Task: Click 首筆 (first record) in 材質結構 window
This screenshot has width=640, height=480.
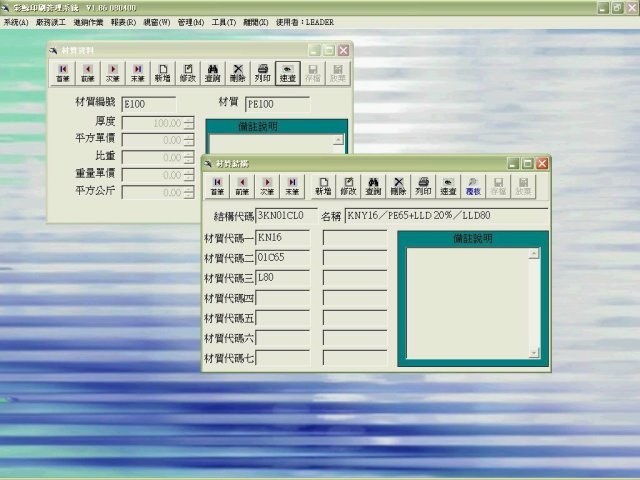Action: point(217,185)
